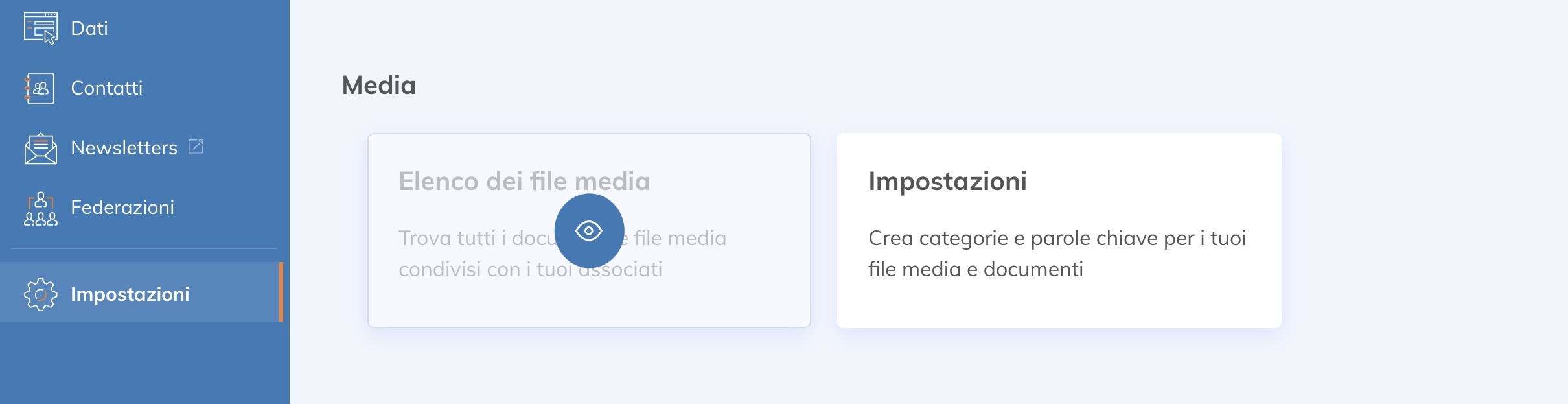This screenshot has height=404, width=1568.
Task: Switch to the Contatti section
Action: [x=107, y=88]
